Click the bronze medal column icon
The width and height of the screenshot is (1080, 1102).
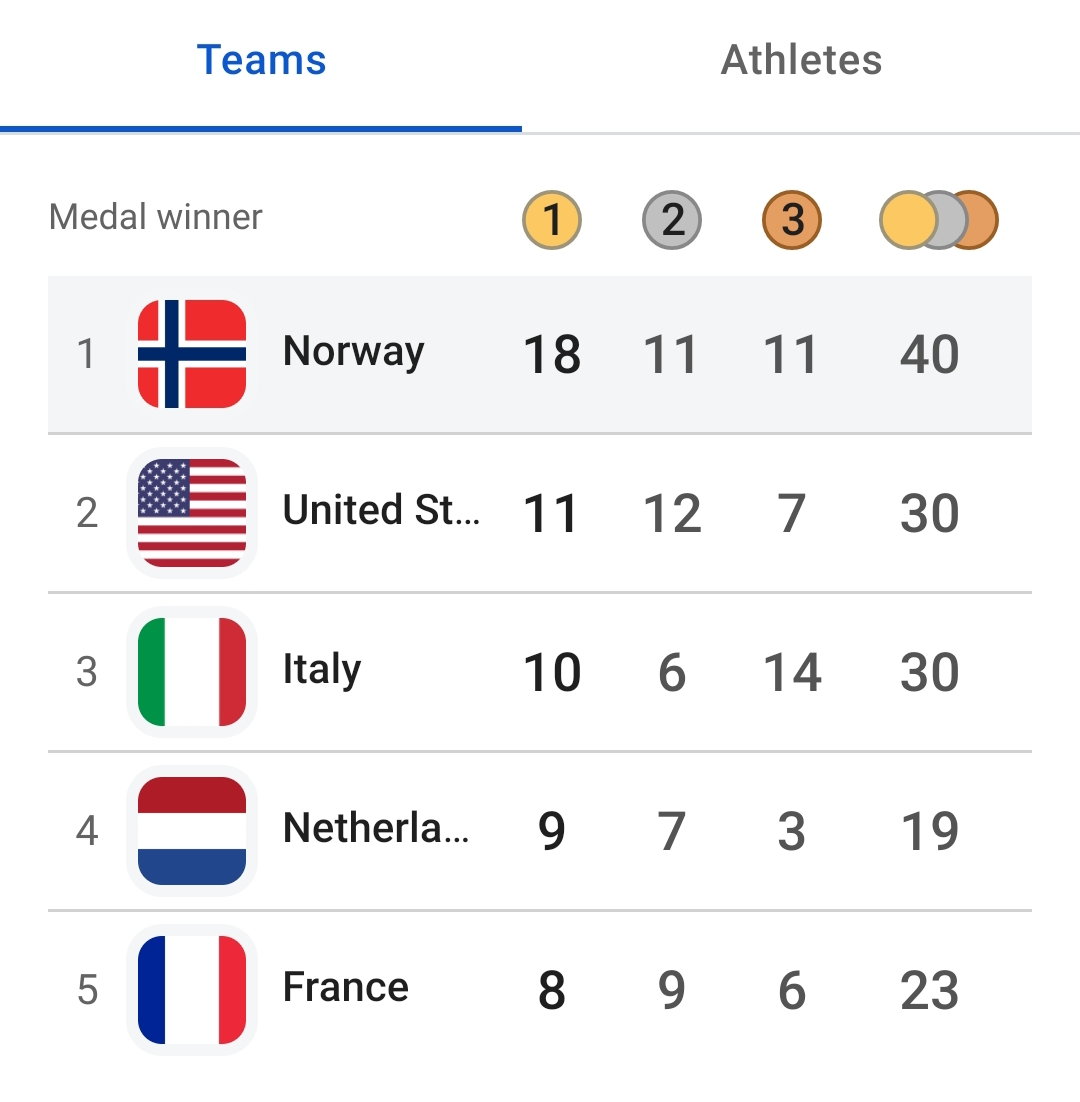coord(792,220)
